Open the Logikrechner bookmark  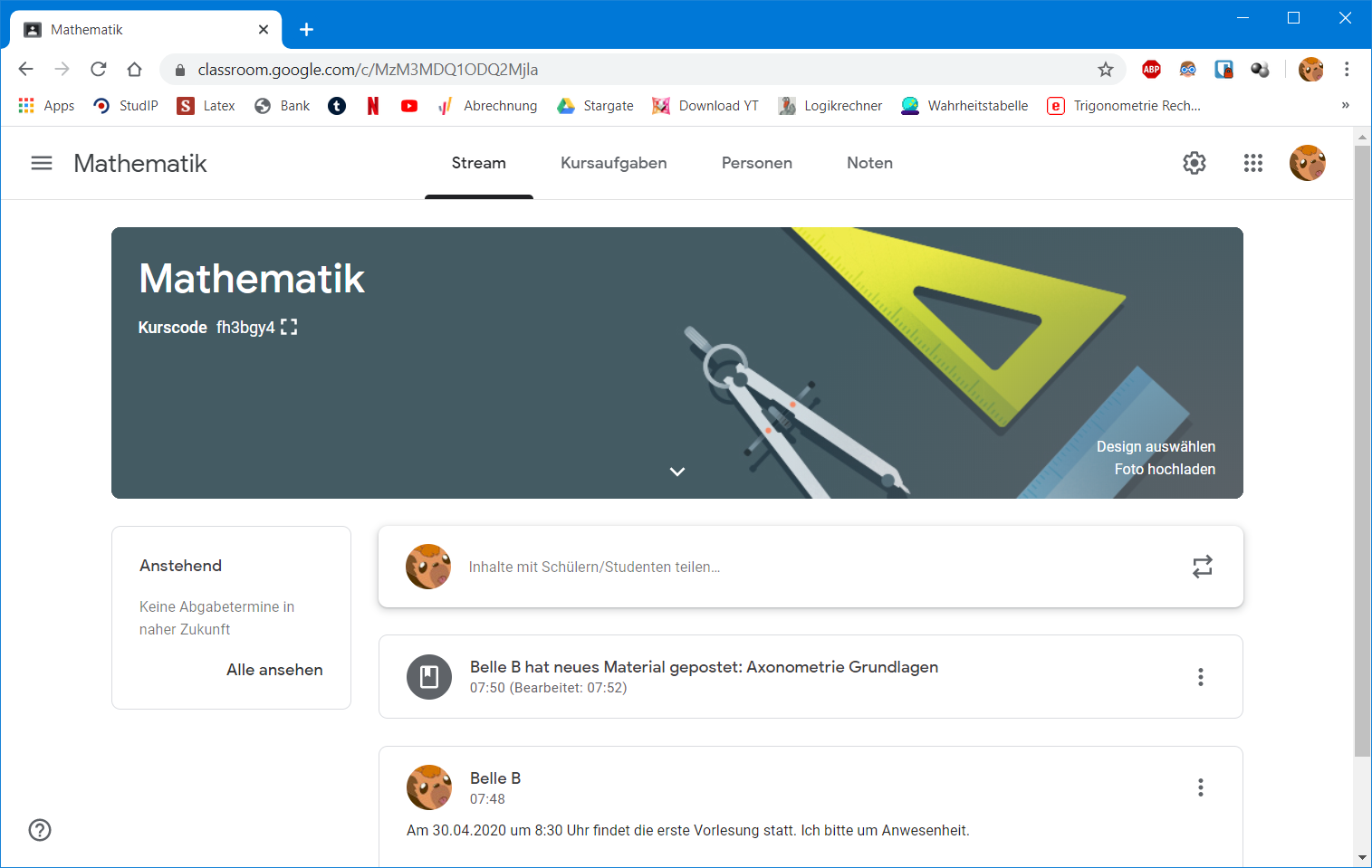[830, 106]
